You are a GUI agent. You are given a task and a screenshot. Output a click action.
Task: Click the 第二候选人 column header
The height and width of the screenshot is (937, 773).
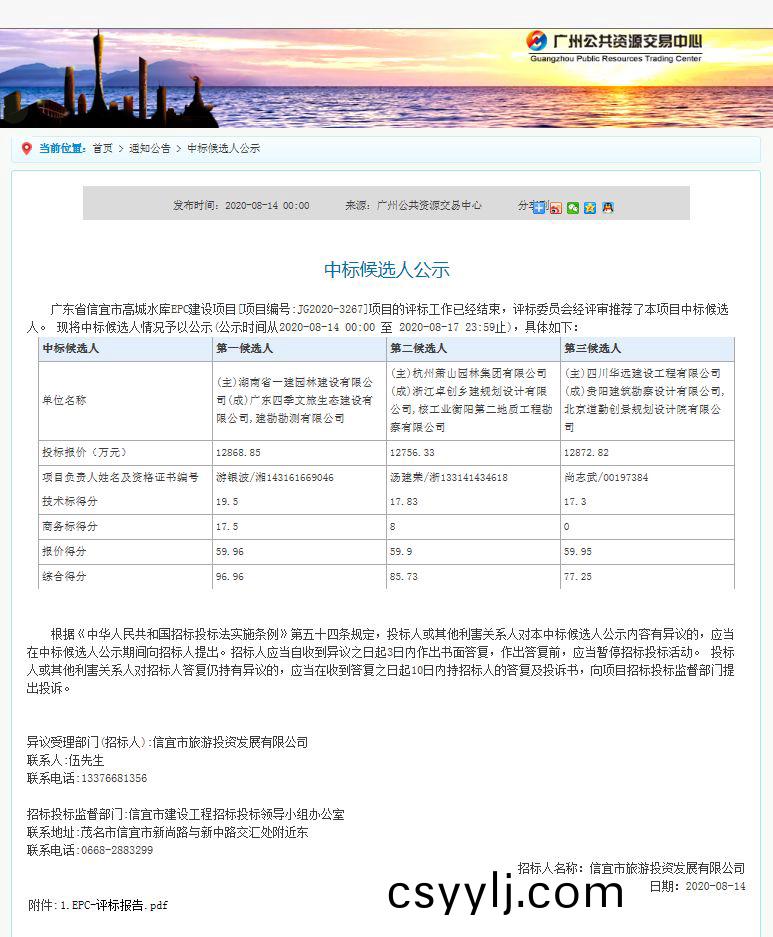418,349
